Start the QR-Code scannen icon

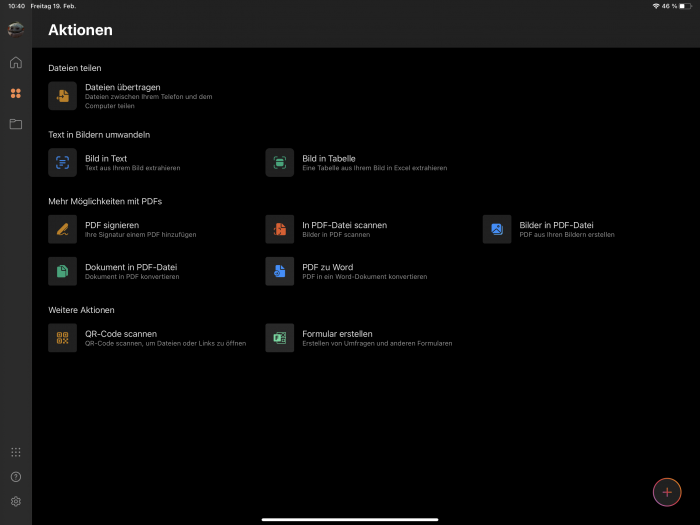62,338
